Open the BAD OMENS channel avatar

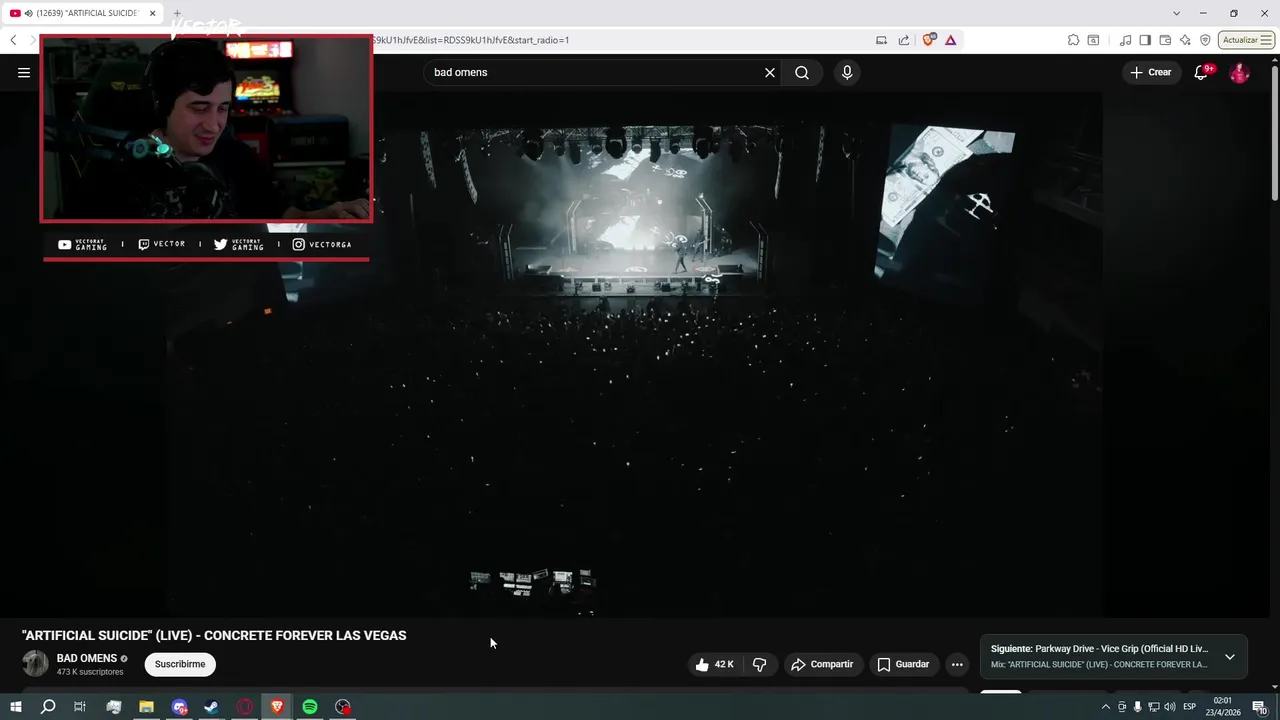point(35,664)
